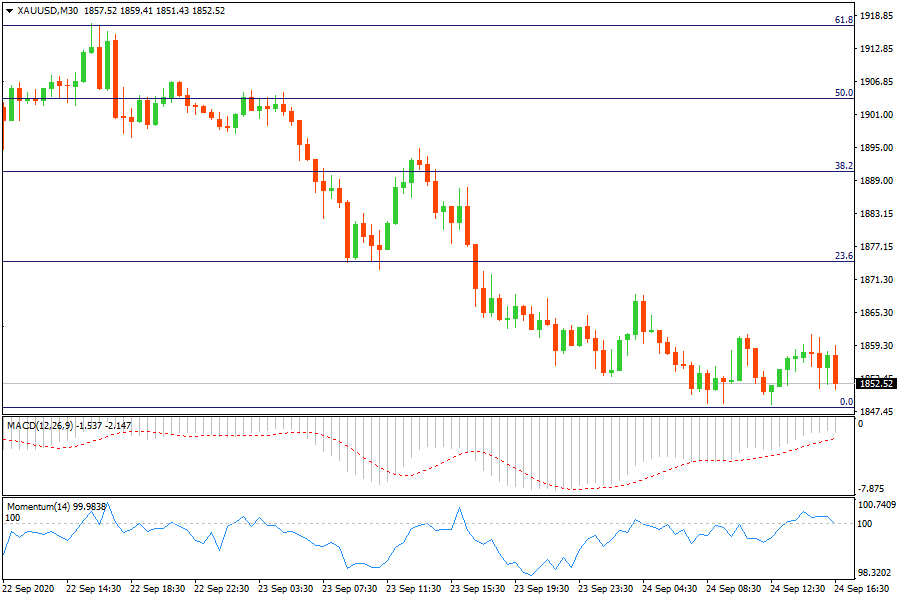The width and height of the screenshot is (900, 600).
Task: Click the 100.7409 Momentum scale value
Action: [876, 505]
